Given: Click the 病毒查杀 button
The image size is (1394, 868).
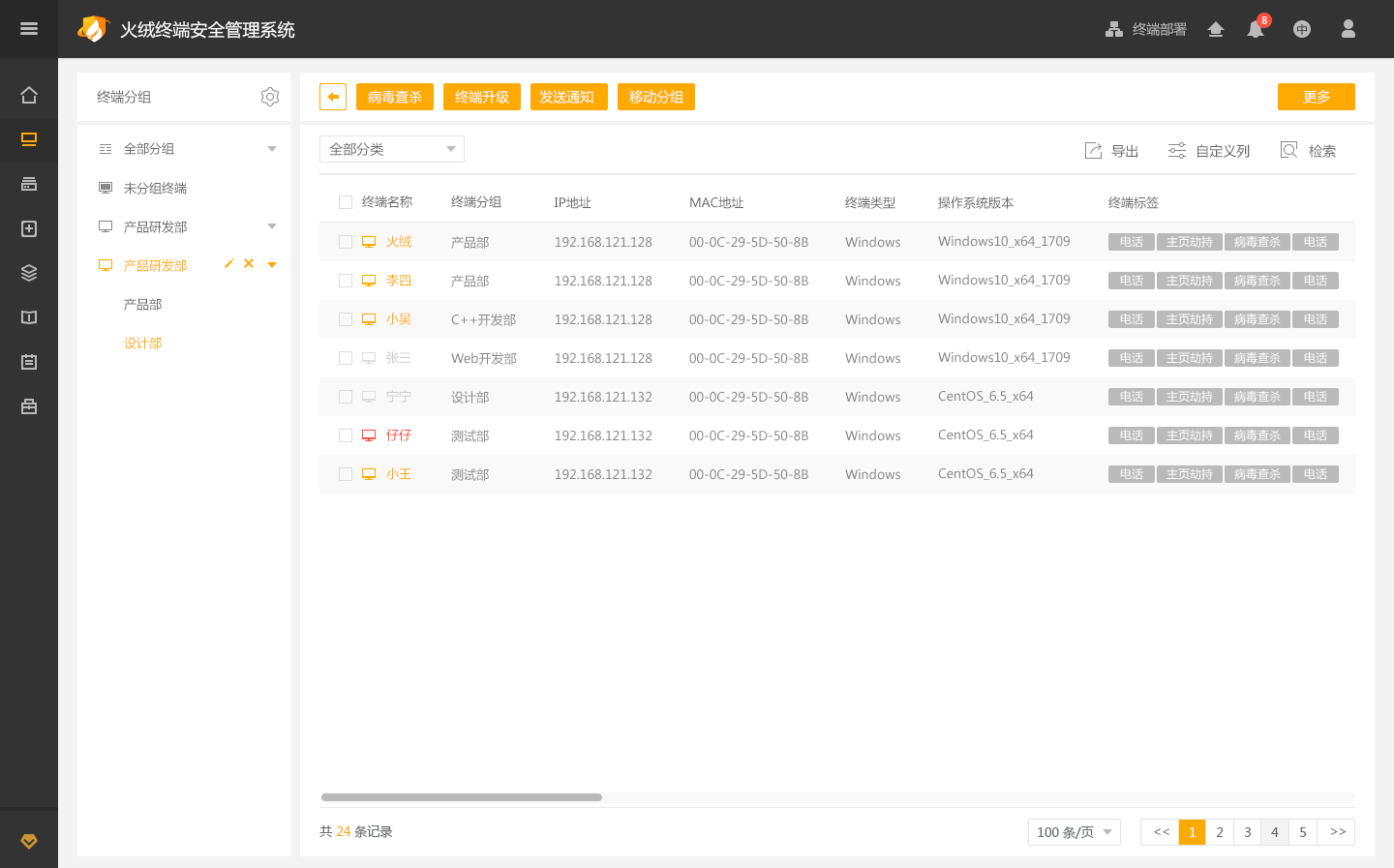Looking at the screenshot, I should click(x=395, y=97).
